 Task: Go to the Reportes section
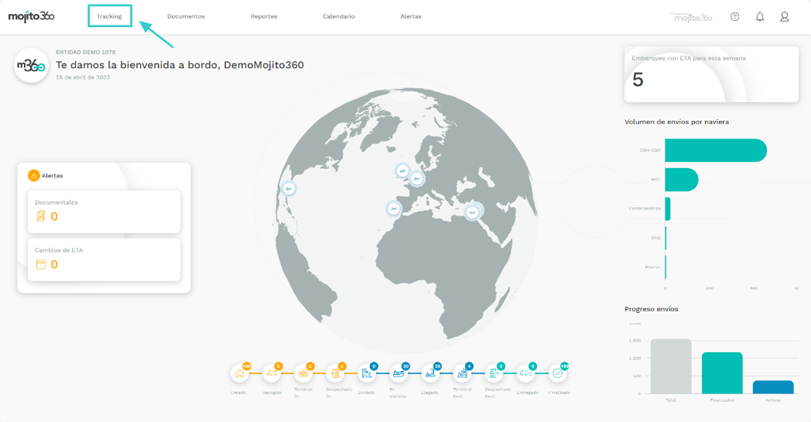[x=264, y=17]
